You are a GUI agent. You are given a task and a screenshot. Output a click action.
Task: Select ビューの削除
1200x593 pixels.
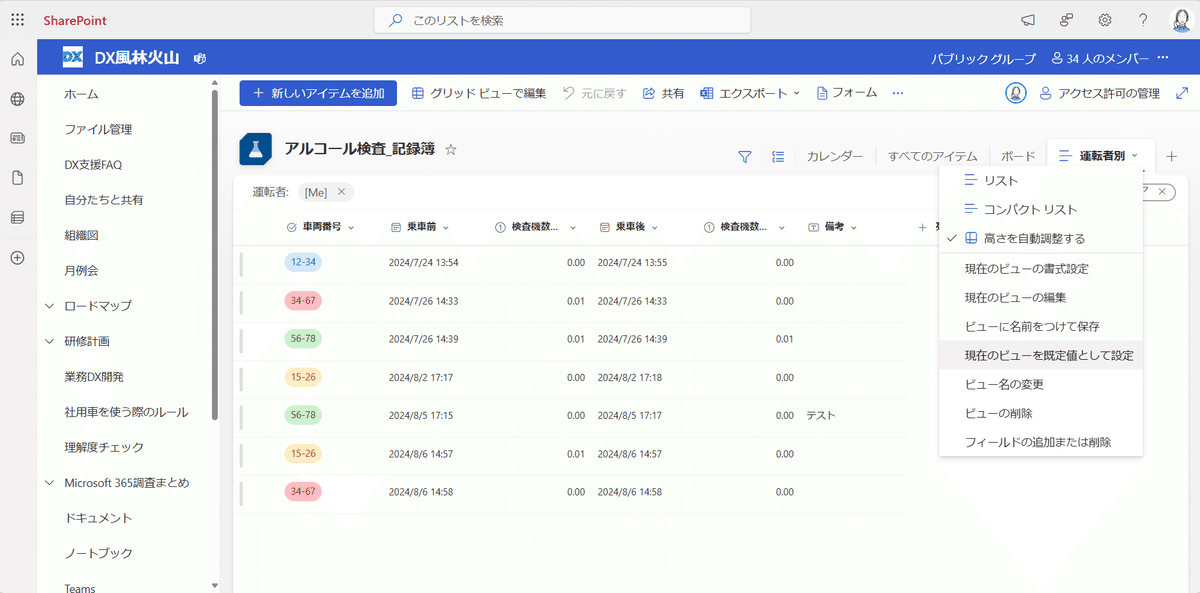1040,413
